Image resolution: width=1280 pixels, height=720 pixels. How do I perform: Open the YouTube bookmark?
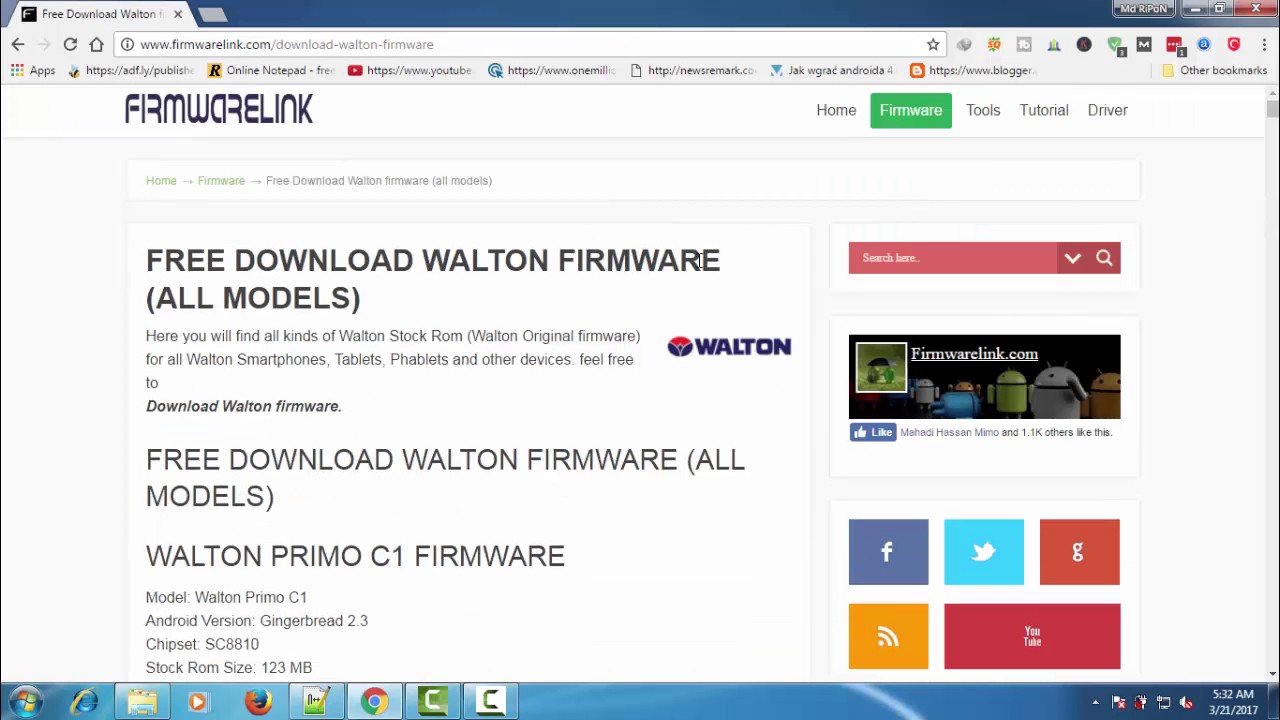(410, 70)
